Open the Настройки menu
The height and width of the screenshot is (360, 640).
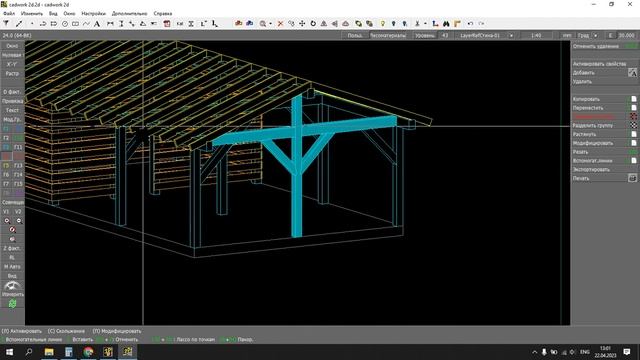point(93,13)
